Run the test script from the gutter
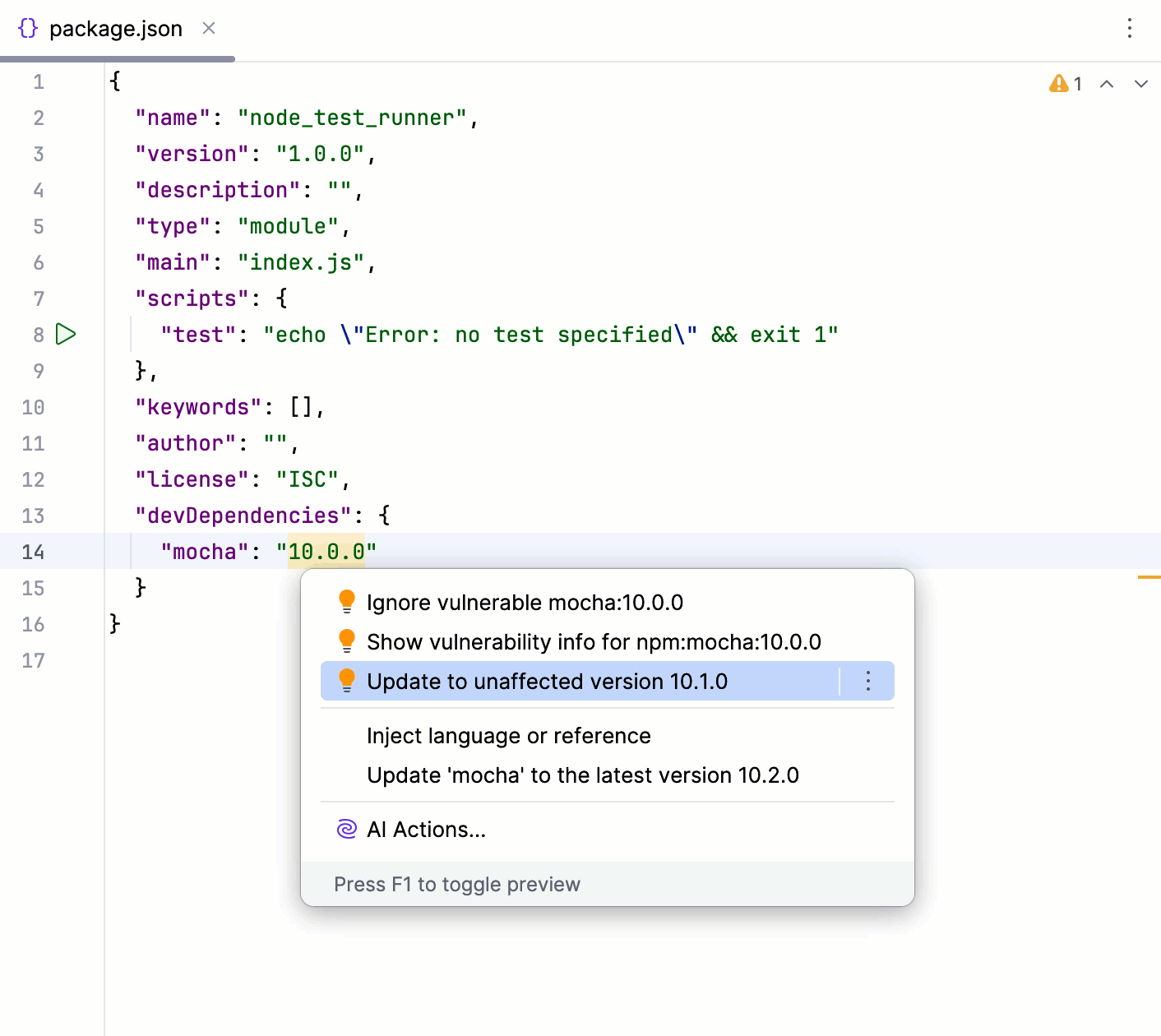This screenshot has height=1036, width=1161. coord(66,335)
